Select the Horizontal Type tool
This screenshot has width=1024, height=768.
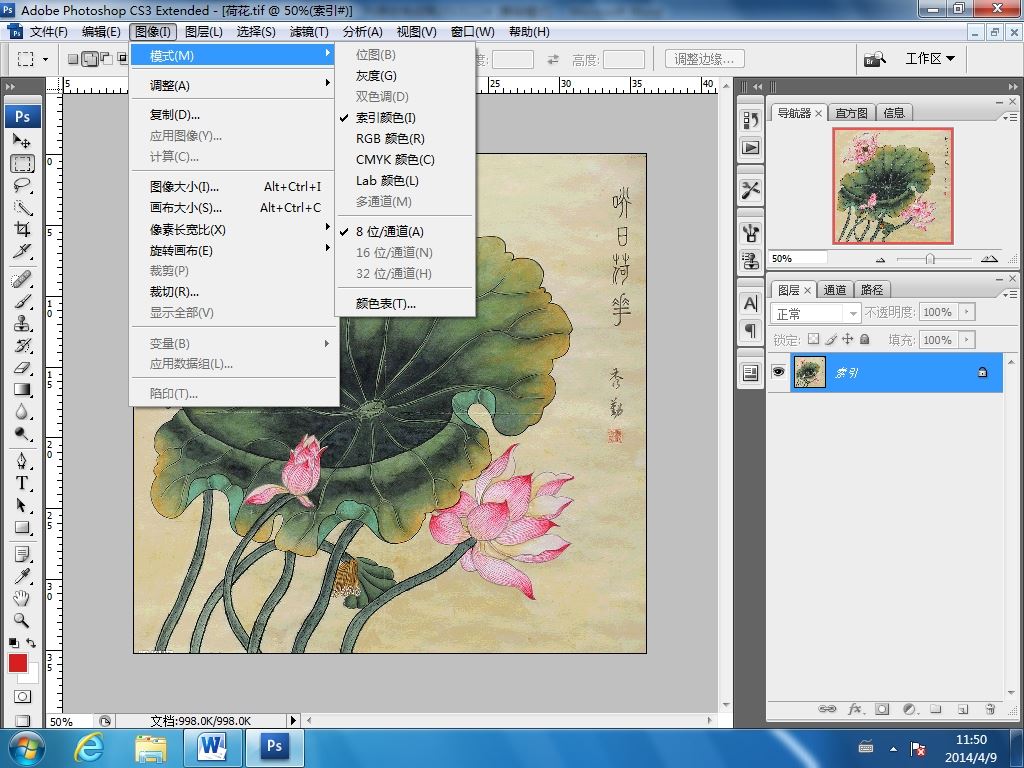pos(22,483)
